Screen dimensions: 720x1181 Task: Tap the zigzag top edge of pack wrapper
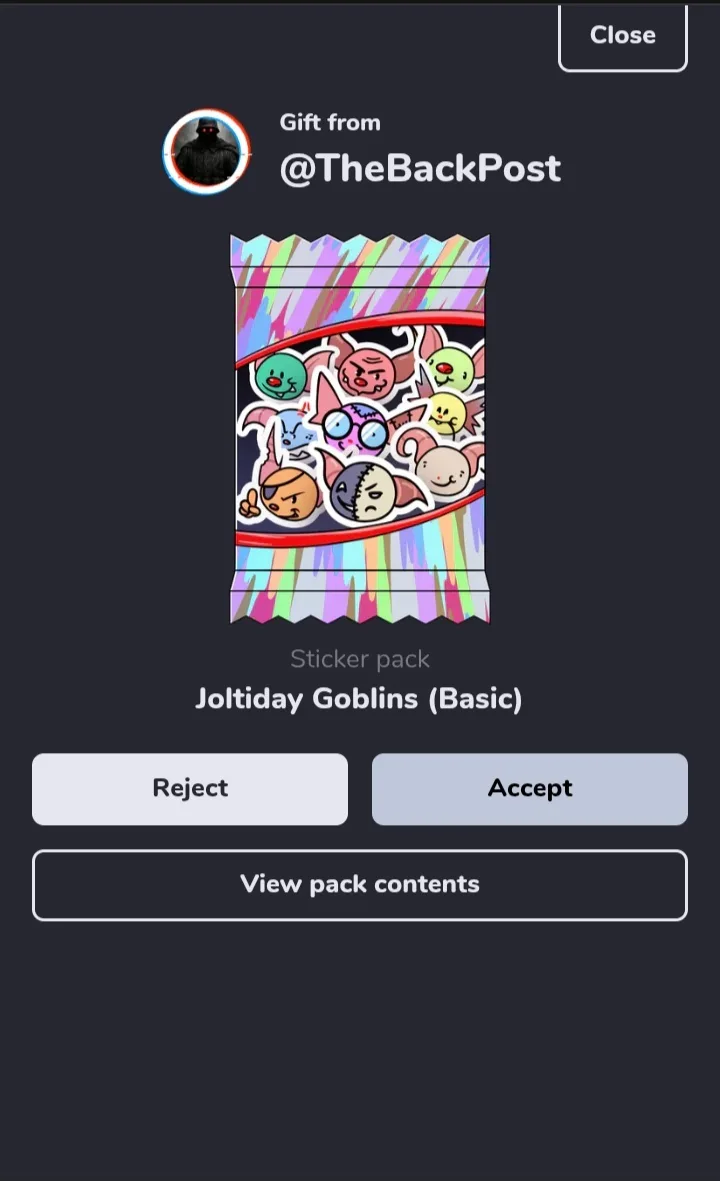pos(360,251)
